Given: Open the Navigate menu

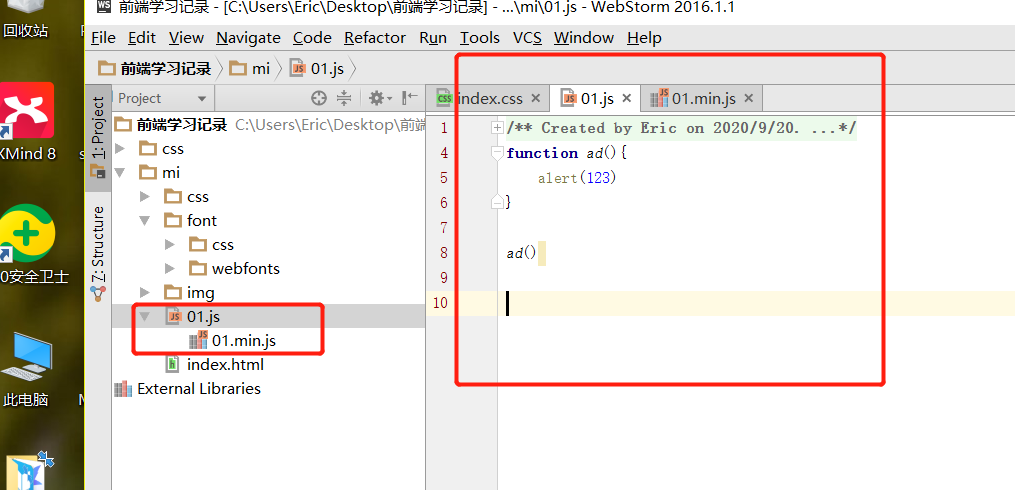Looking at the screenshot, I should click(x=248, y=38).
